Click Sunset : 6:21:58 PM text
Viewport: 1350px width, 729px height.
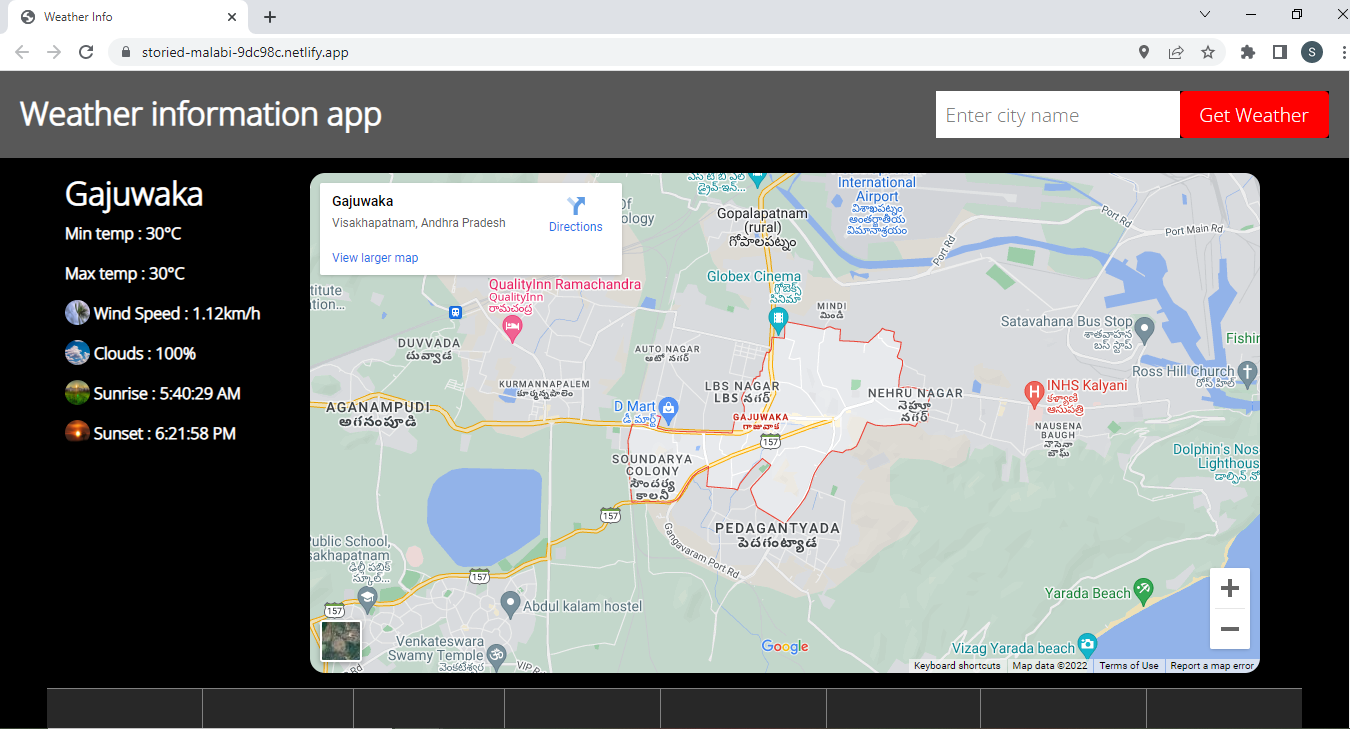pyautogui.click(x=165, y=433)
